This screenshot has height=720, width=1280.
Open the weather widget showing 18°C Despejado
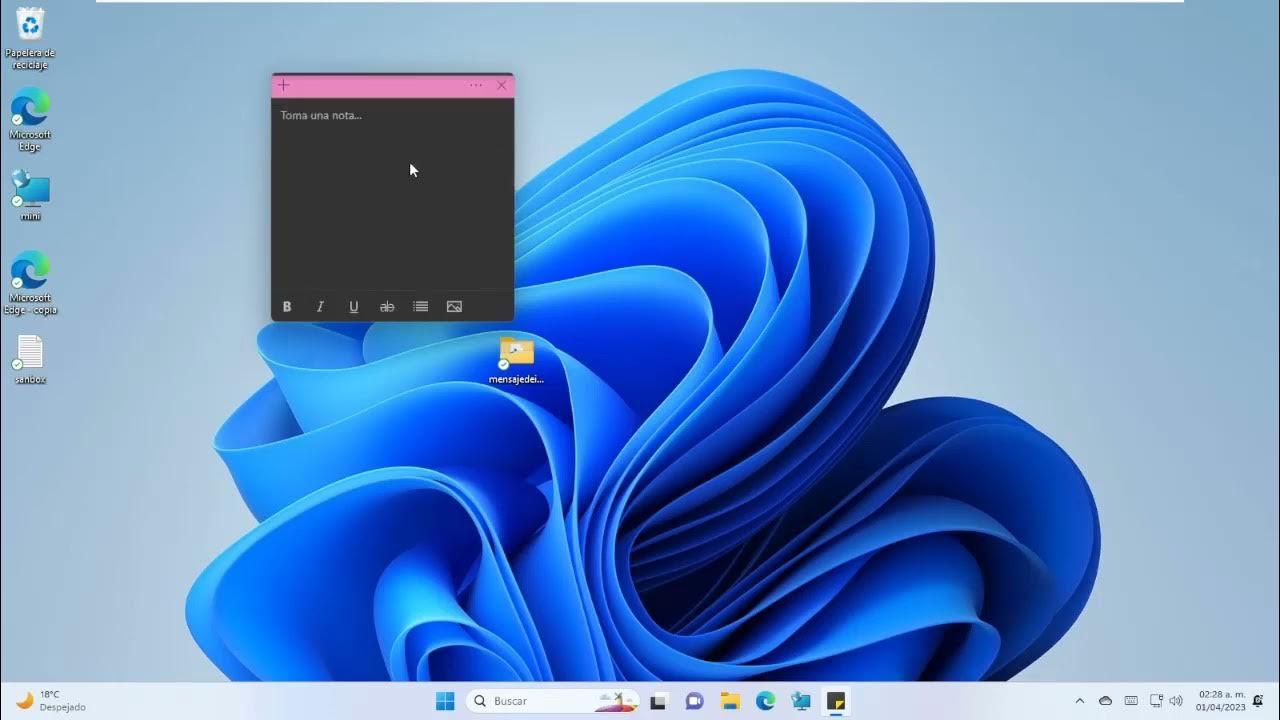tap(50, 701)
